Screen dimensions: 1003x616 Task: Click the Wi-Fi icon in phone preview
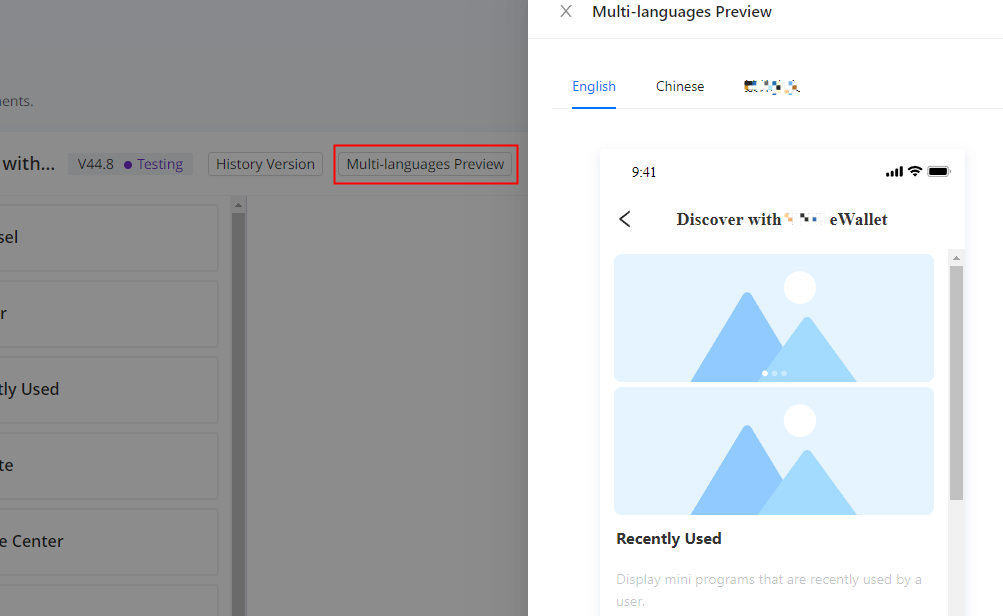point(915,171)
